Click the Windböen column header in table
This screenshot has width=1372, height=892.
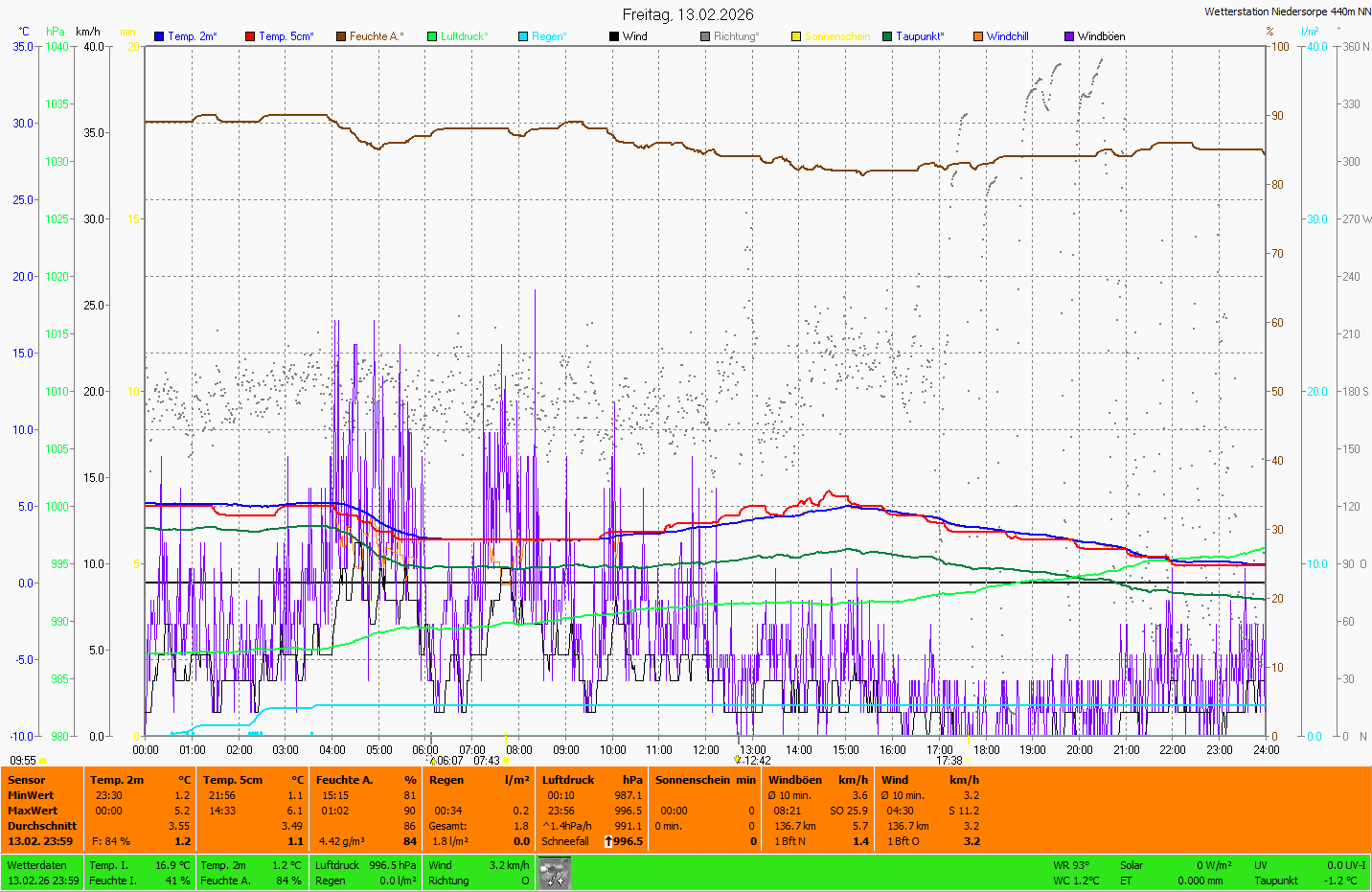pyautogui.click(x=794, y=780)
